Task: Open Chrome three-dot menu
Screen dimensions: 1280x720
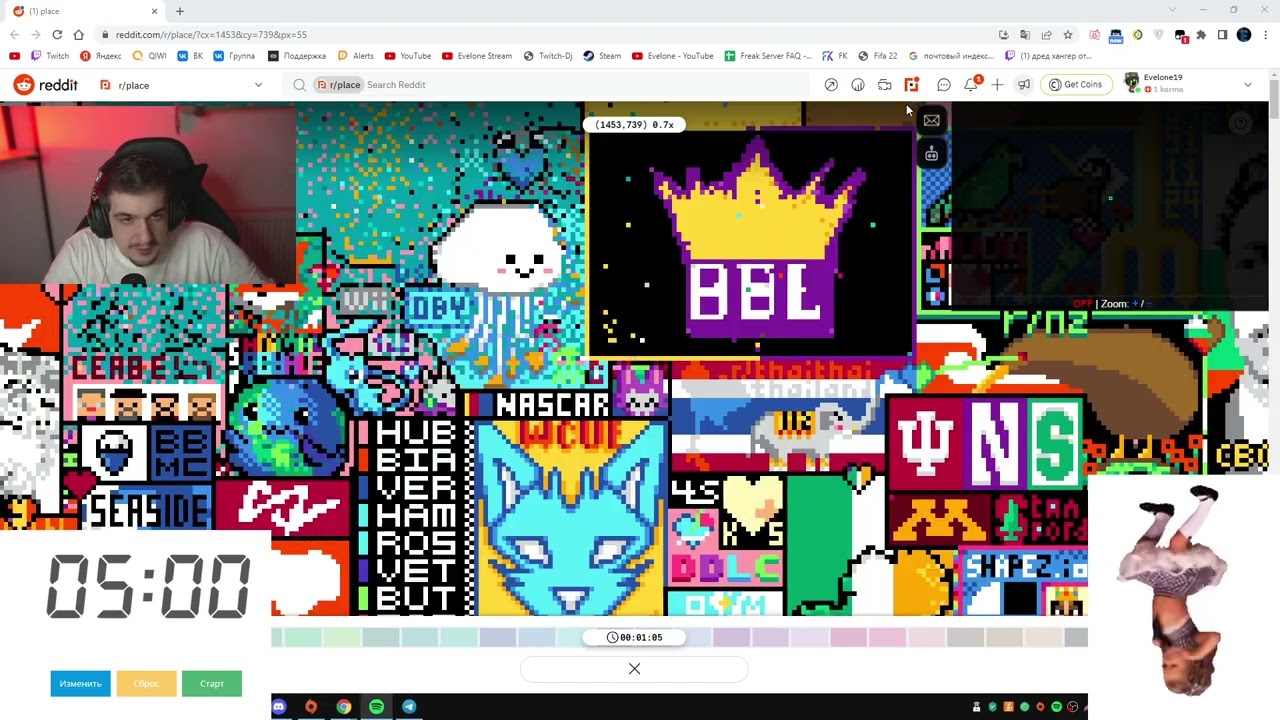Action: point(1266,35)
